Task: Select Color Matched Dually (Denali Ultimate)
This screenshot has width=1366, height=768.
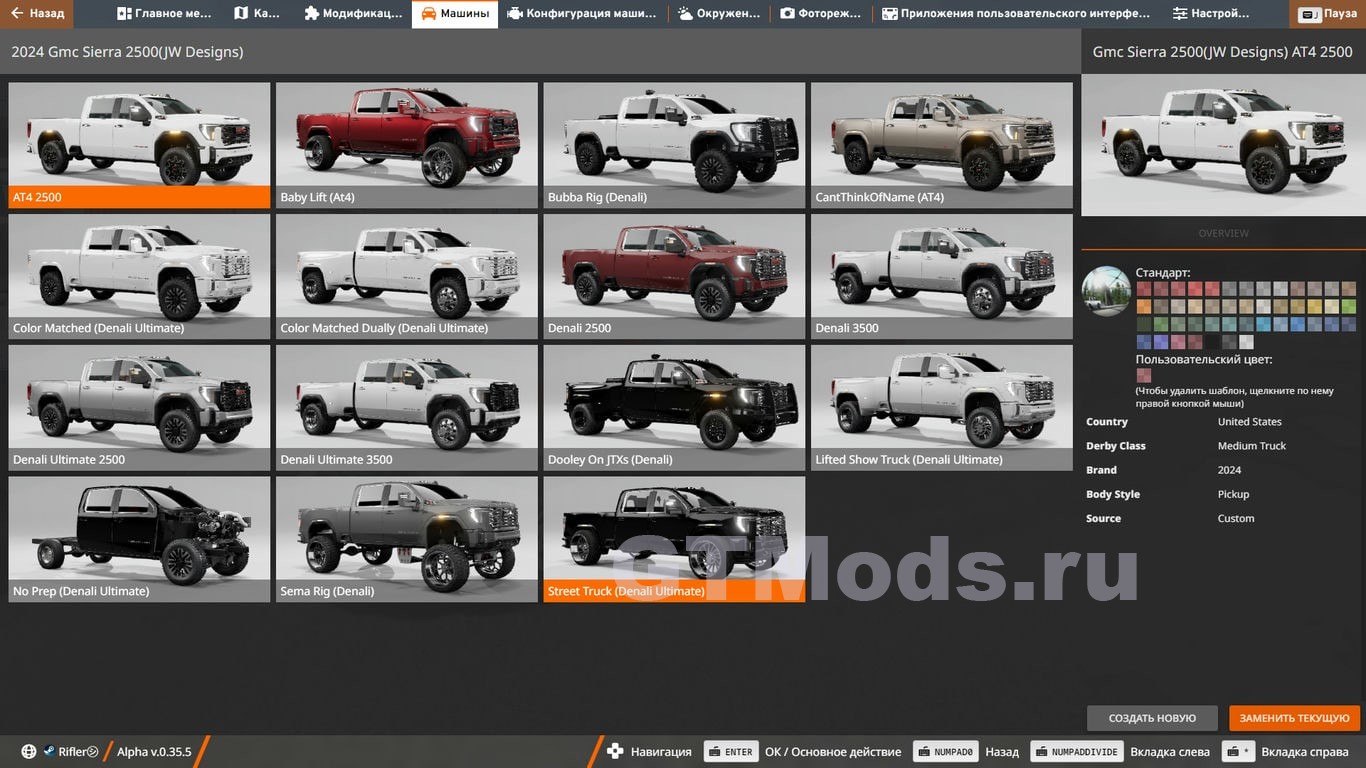Action: click(x=407, y=276)
